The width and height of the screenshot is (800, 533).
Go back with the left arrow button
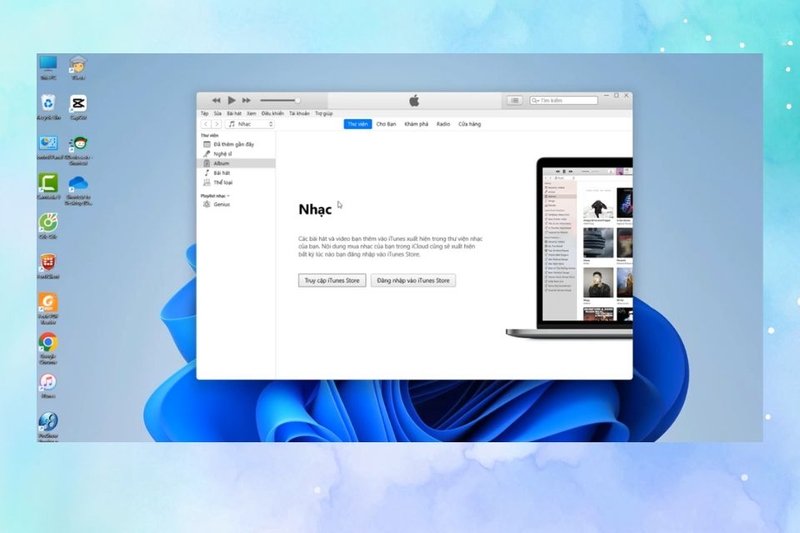pyautogui.click(x=206, y=124)
